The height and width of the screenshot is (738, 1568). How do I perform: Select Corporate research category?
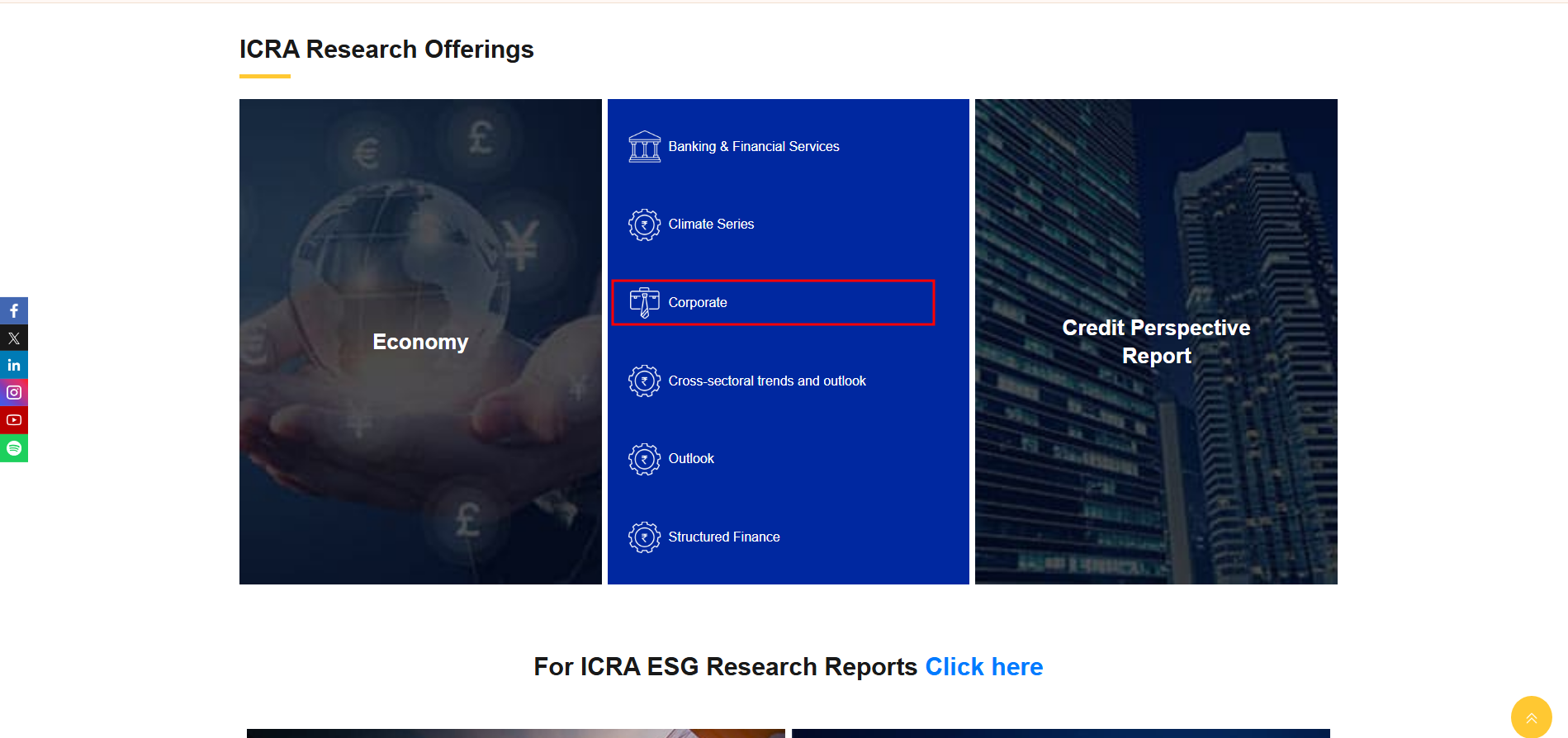click(698, 303)
